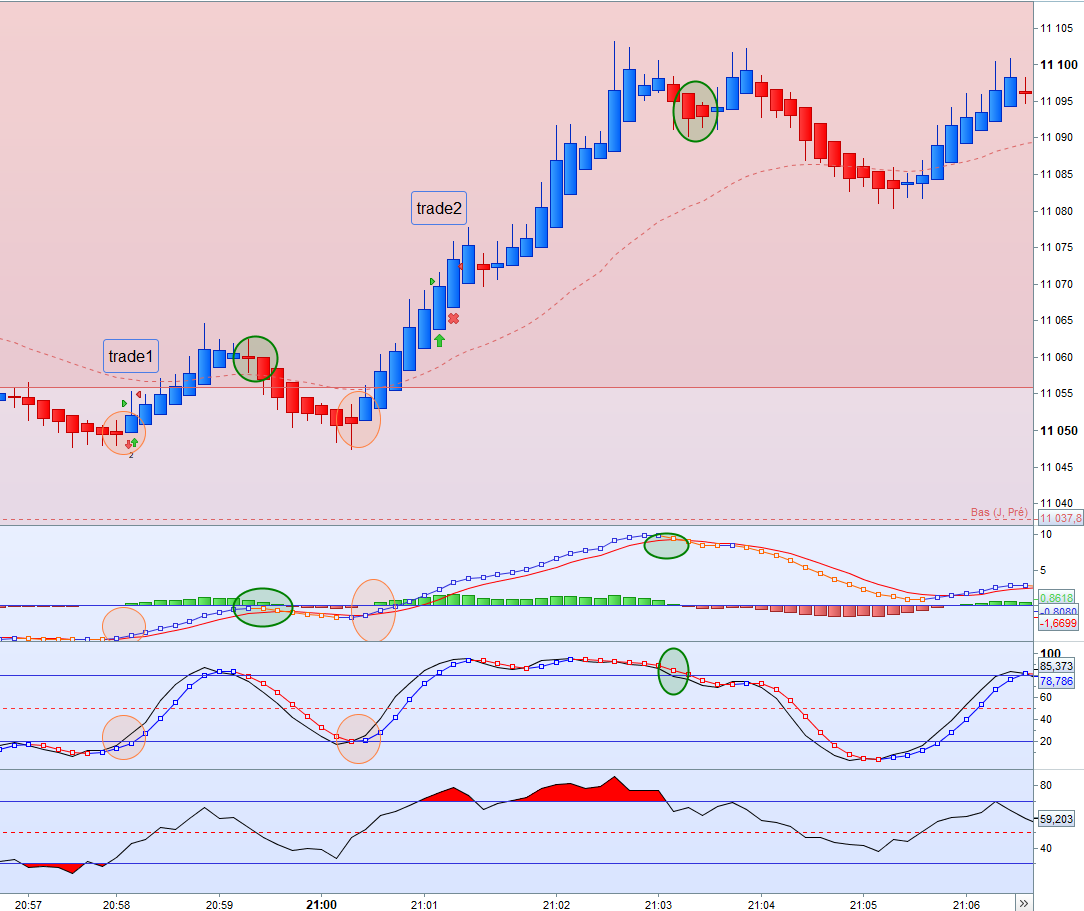Click the 100 level on the stochastic scale
The width and height of the screenshot is (1084, 911).
click(1050, 653)
